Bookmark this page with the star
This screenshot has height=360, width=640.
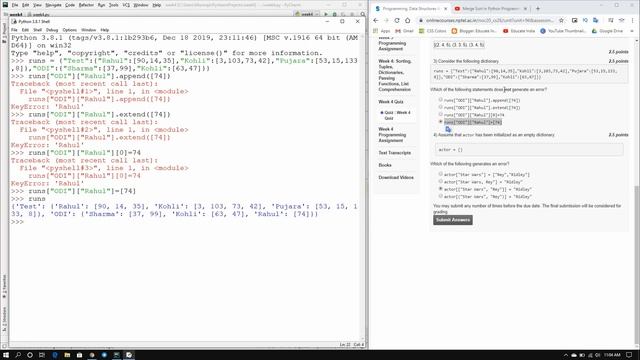tap(561, 20)
